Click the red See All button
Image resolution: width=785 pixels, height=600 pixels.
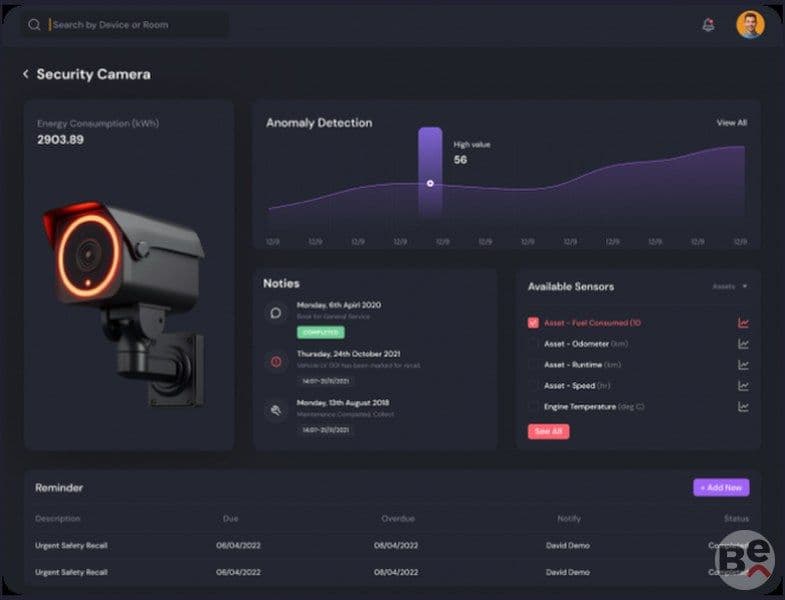pyautogui.click(x=548, y=431)
